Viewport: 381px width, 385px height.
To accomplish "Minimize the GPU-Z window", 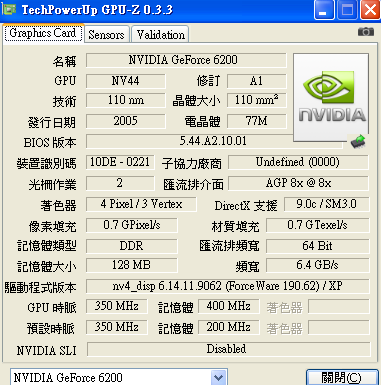I will (x=324, y=10).
